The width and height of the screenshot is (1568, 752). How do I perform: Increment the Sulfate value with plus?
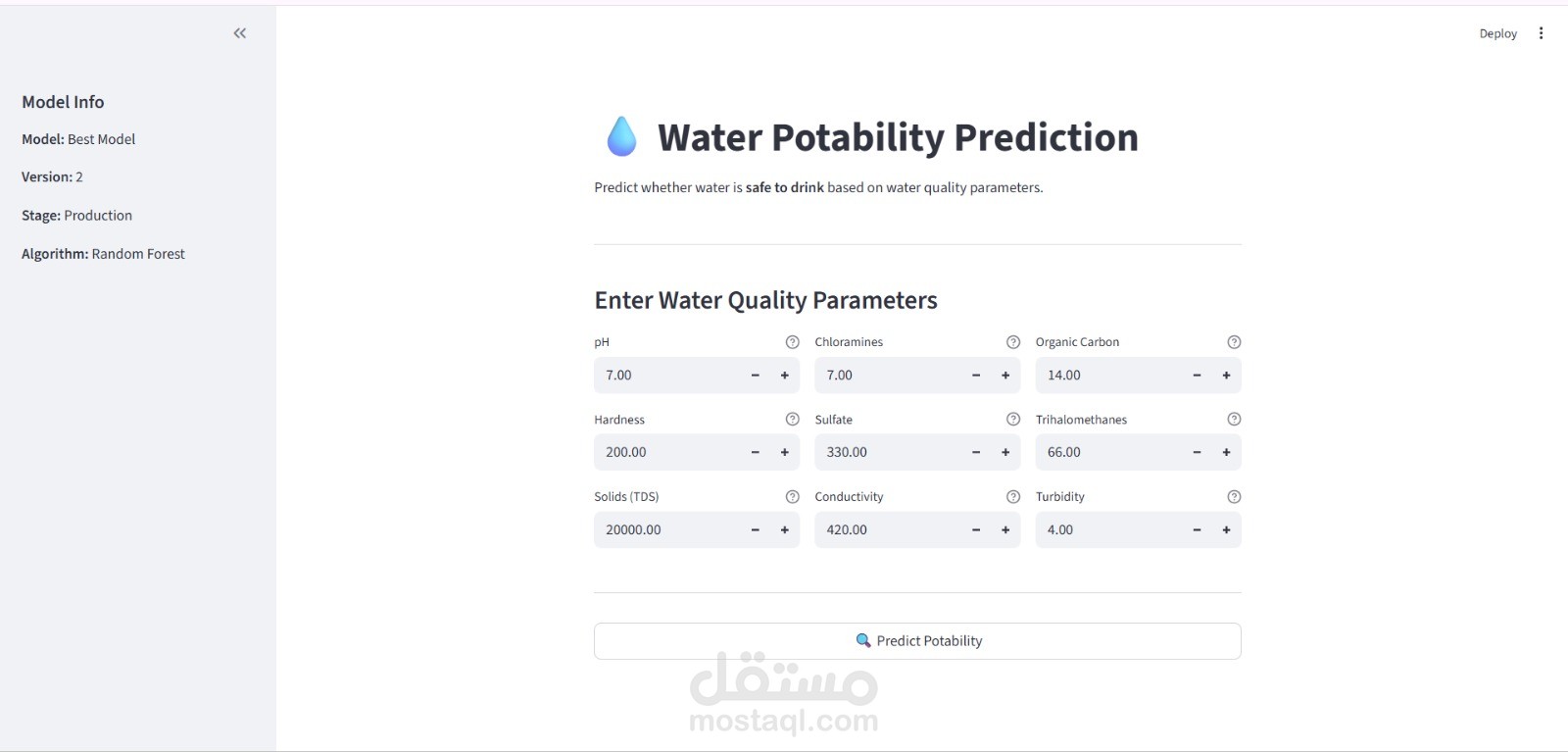click(1004, 452)
